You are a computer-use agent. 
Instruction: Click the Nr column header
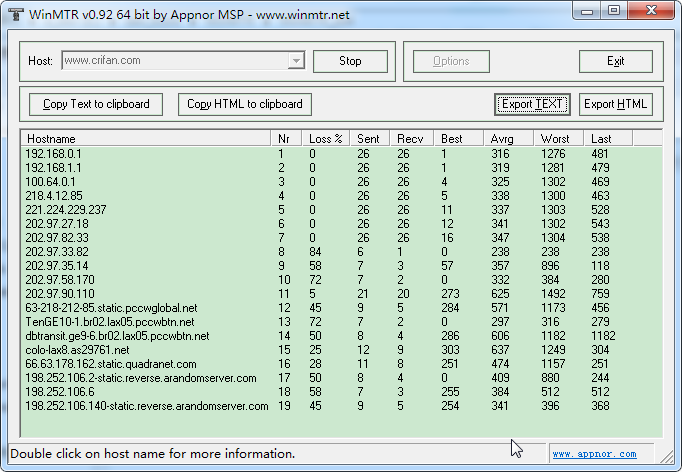286,139
